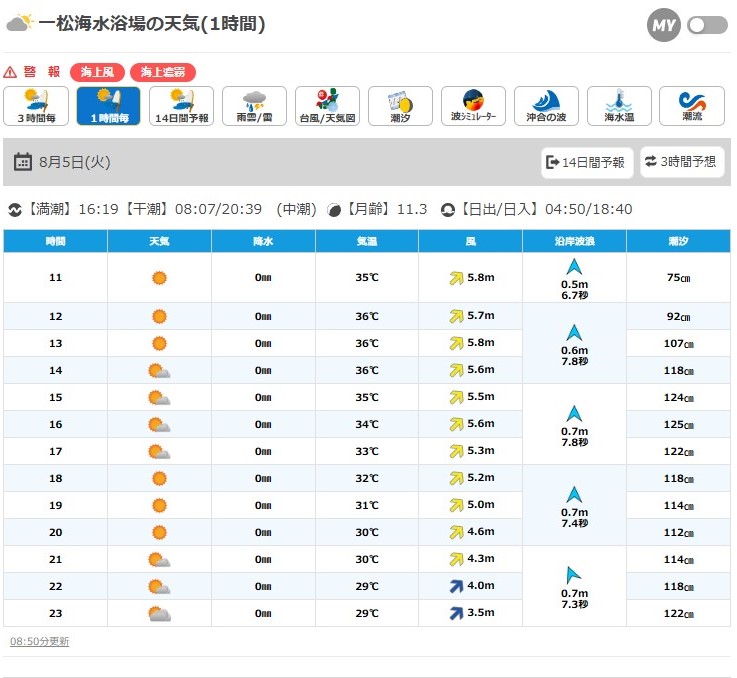
Task: Click the 海上風 warning badge
Action: tap(97, 72)
